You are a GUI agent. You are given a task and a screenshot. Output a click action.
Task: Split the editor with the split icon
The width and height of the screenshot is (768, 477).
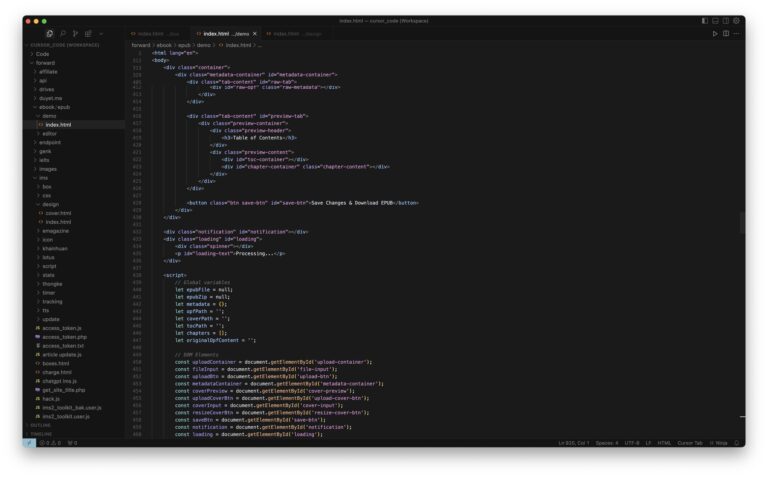pos(726,34)
